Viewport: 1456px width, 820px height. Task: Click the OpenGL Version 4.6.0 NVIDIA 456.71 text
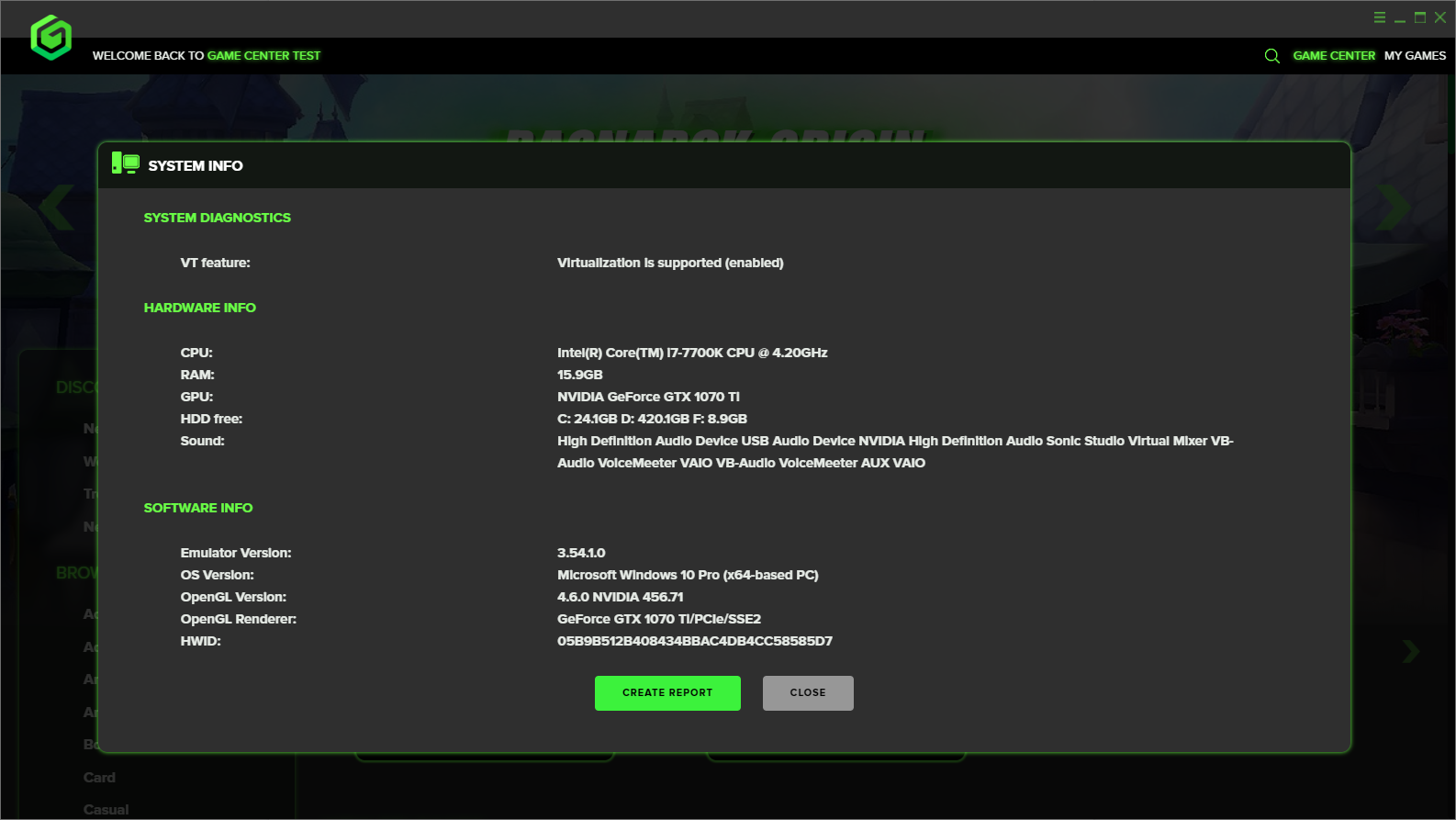(x=621, y=597)
